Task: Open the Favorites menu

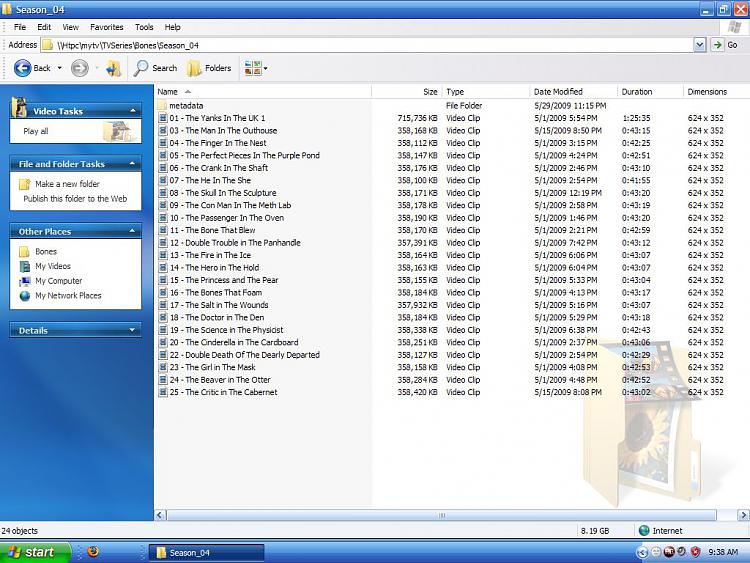Action: point(107,27)
